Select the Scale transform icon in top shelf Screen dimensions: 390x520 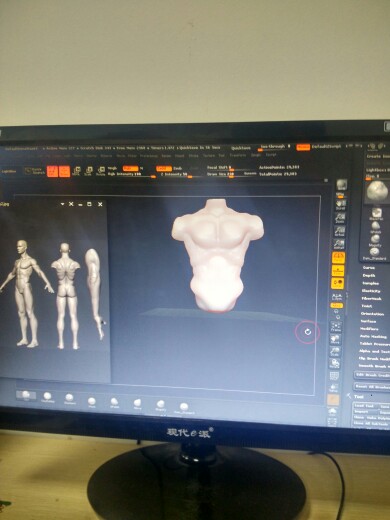[88, 171]
